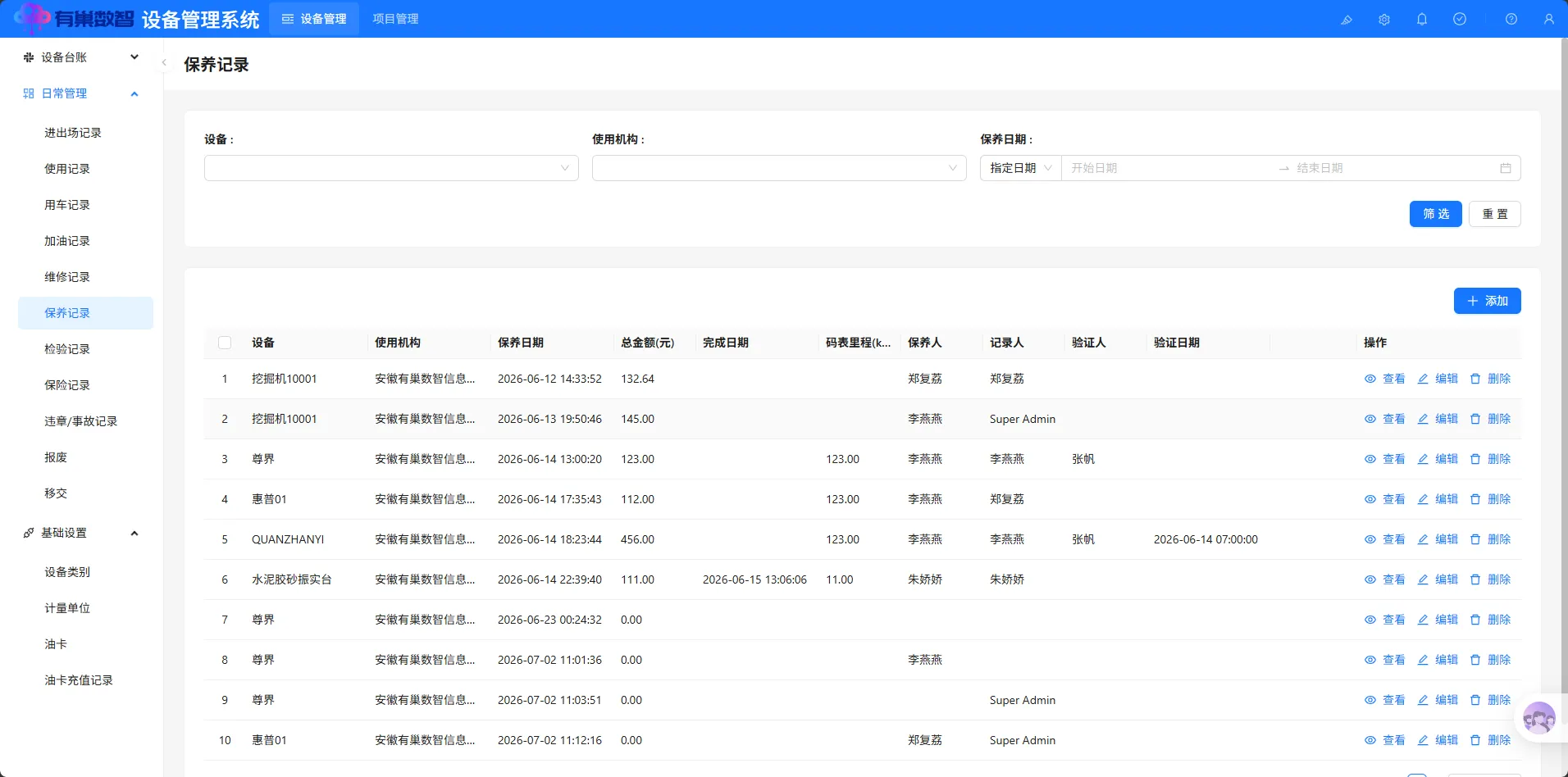The image size is (1568, 777).
Task: Click the 结束日期 end date field
Action: click(1394, 168)
